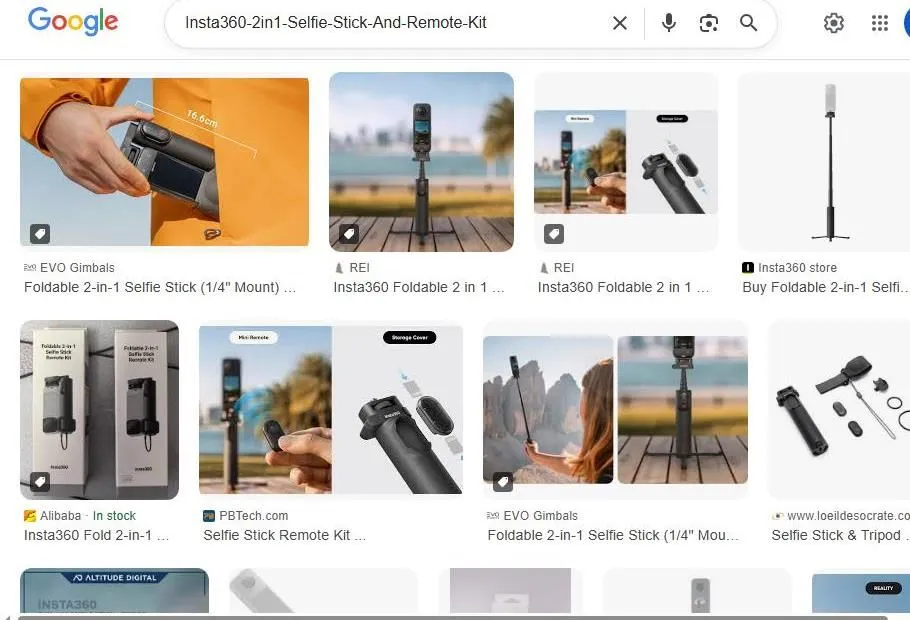
Task: Click 'Buy Foldable 2-in-1 Selfi...' title
Action: pos(825,287)
